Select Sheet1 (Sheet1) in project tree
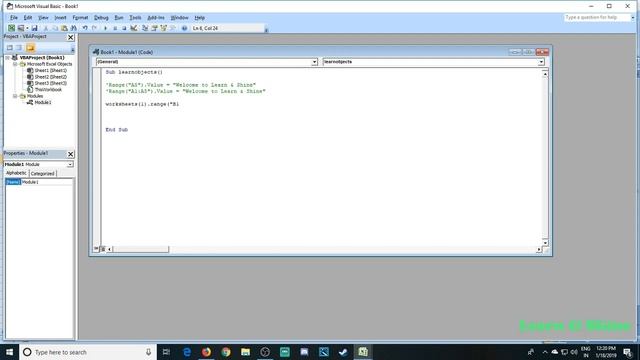Viewport: 640px width, 360px height. pos(51,70)
